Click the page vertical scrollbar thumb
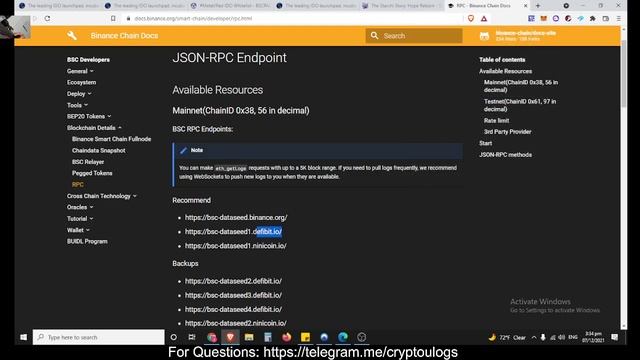Screen dimensions: 640x360 [x=624, y=74]
